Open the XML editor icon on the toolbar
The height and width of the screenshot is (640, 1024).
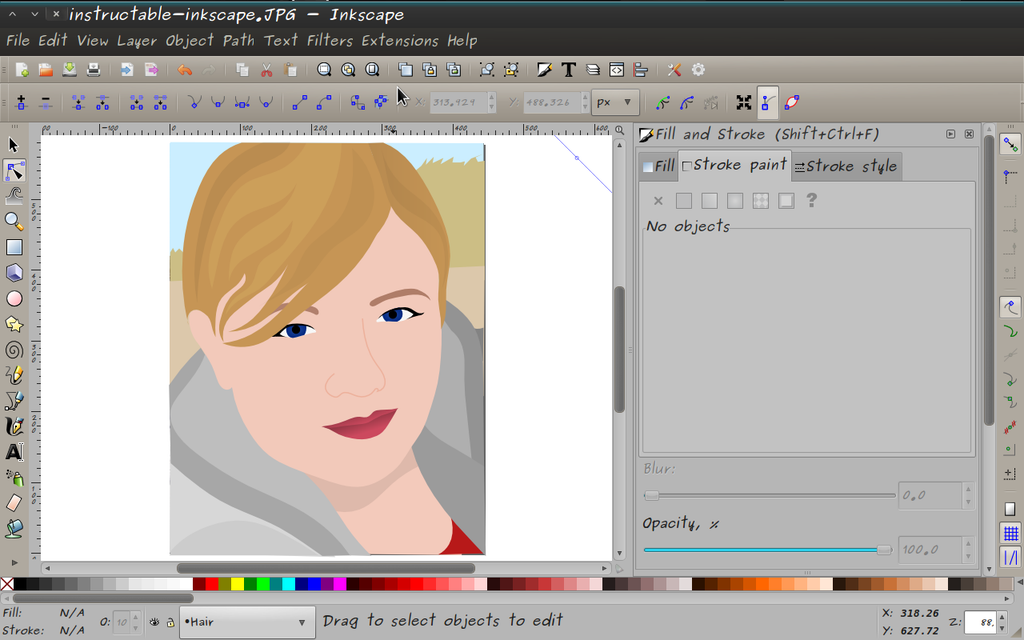616,69
